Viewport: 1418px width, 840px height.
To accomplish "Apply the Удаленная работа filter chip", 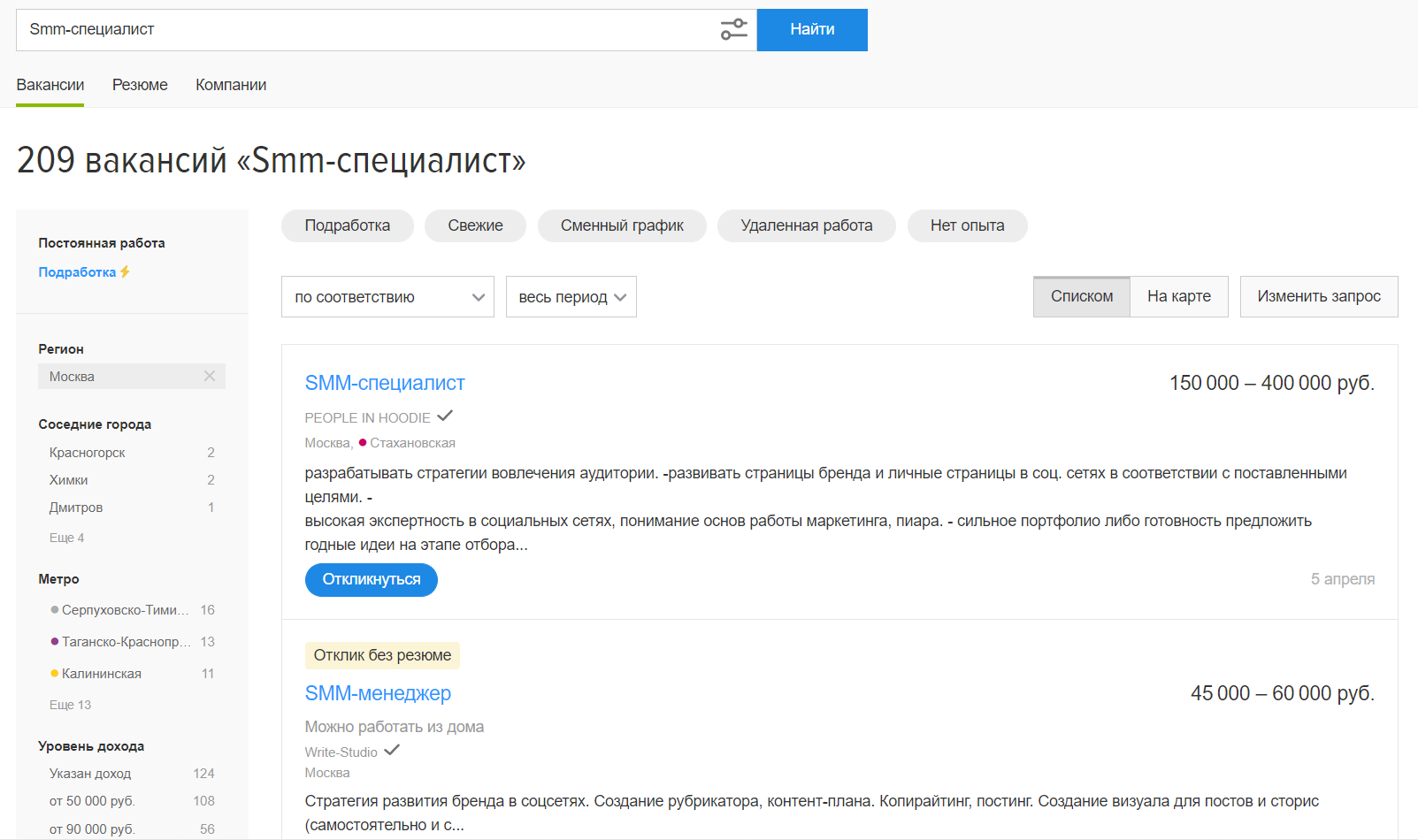I will [806, 225].
